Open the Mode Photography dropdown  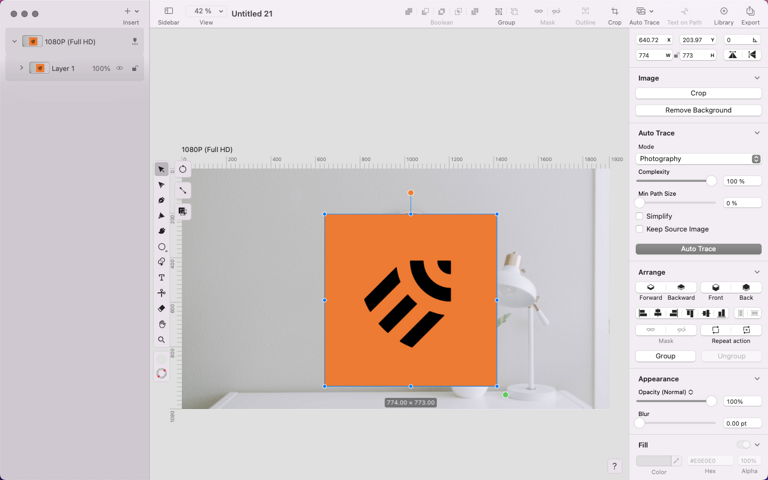(x=698, y=159)
